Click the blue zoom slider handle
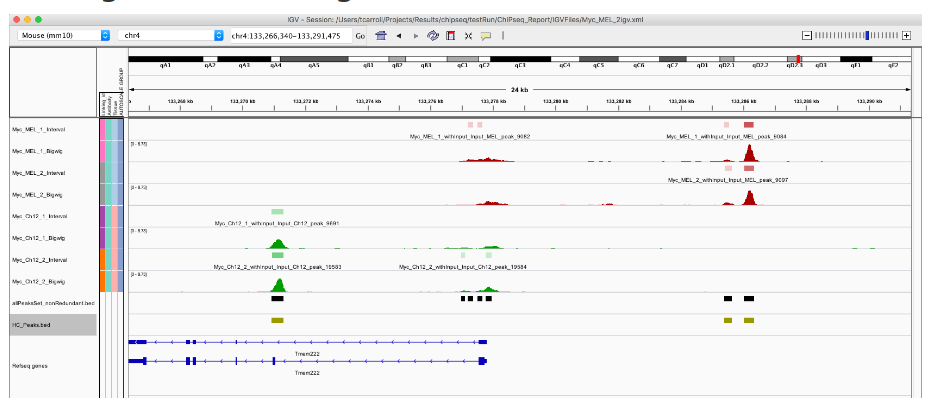This screenshot has height=405, width=930. pos(867,36)
